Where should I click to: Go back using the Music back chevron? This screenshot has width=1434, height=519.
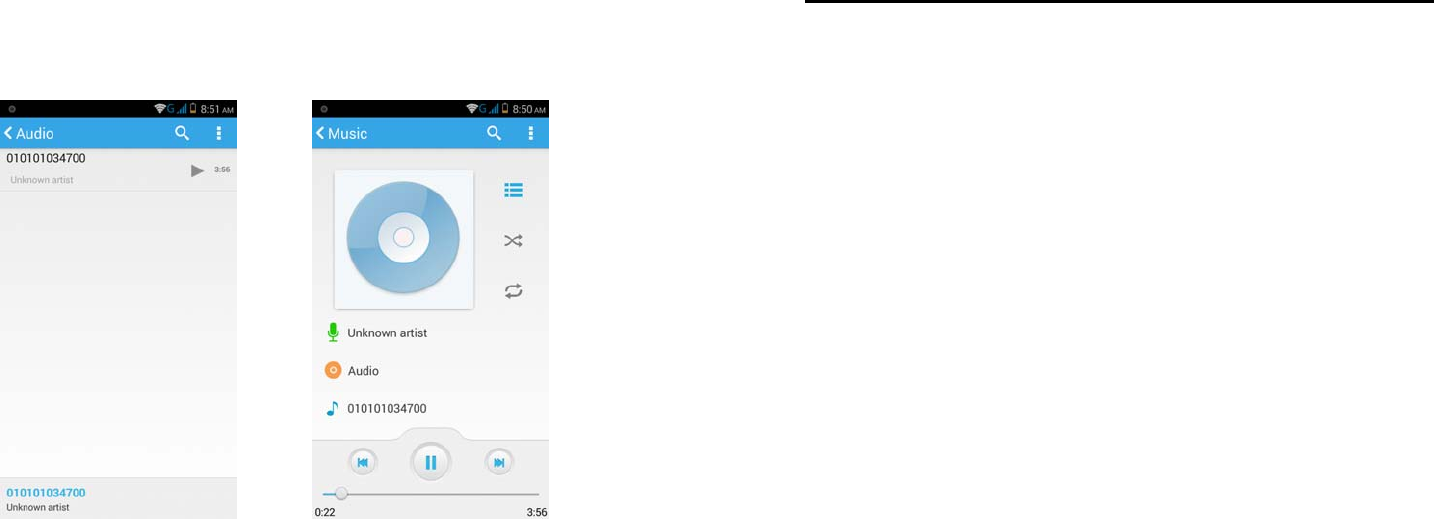click(x=320, y=133)
